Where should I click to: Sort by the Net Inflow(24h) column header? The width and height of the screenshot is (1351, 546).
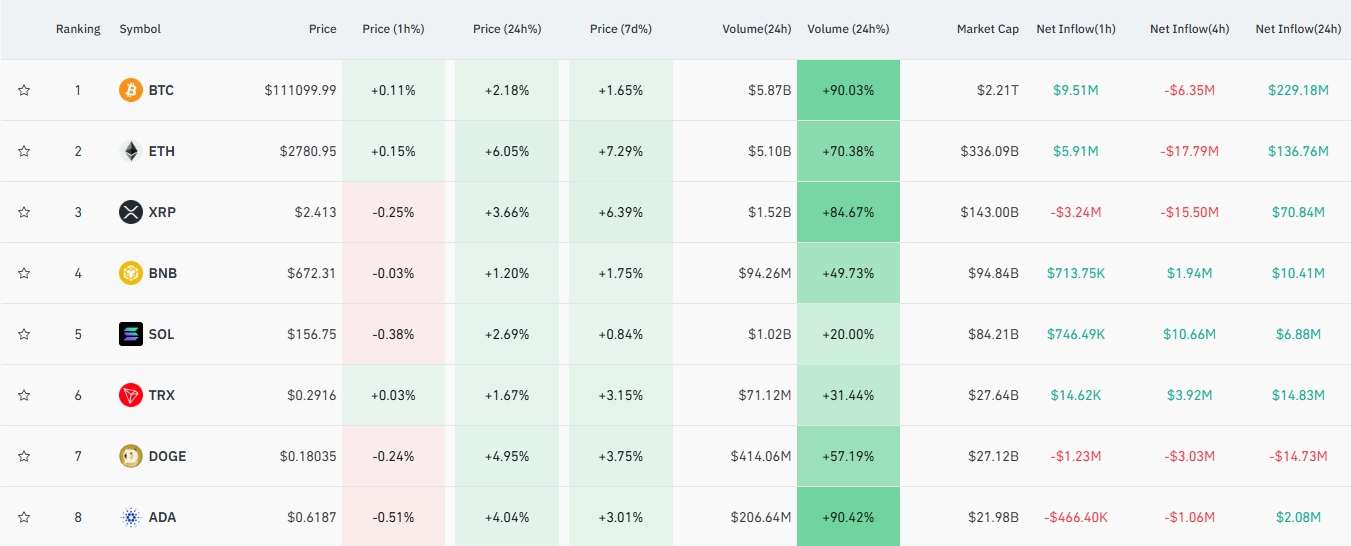(1298, 29)
